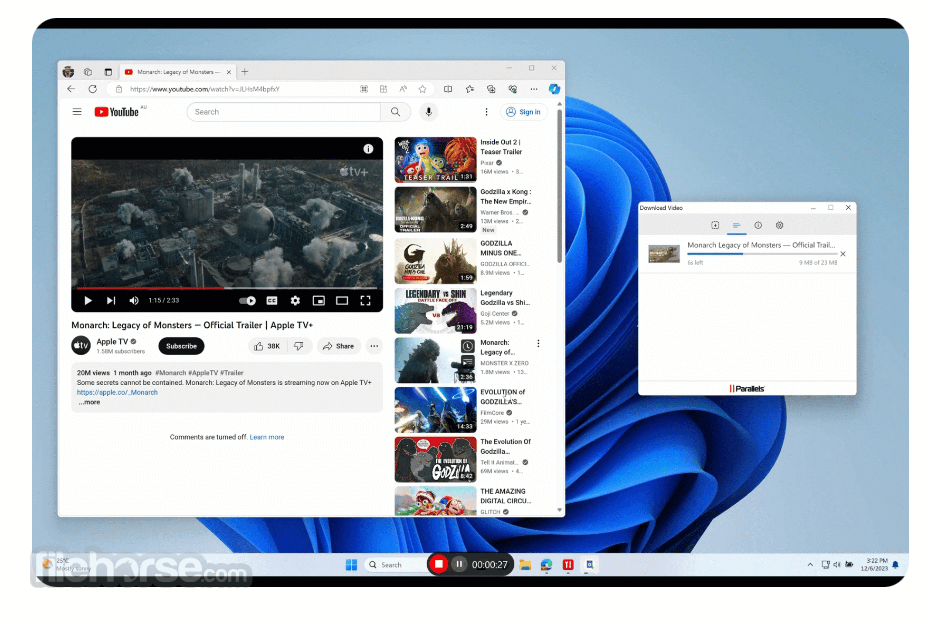The image size is (932, 618).
Task: Open THE AMAZING DIGITAL CIRCUS video
Action: (436, 501)
